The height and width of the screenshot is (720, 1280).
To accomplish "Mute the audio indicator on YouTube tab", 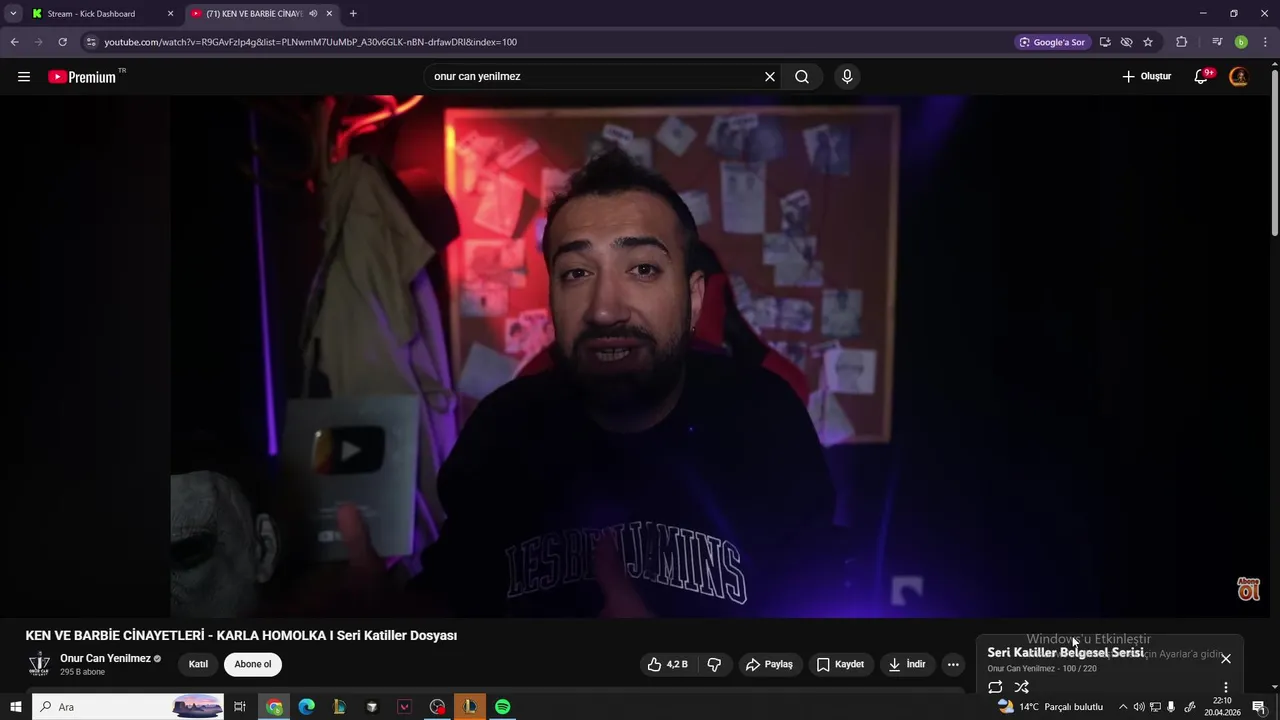I will coord(313,14).
